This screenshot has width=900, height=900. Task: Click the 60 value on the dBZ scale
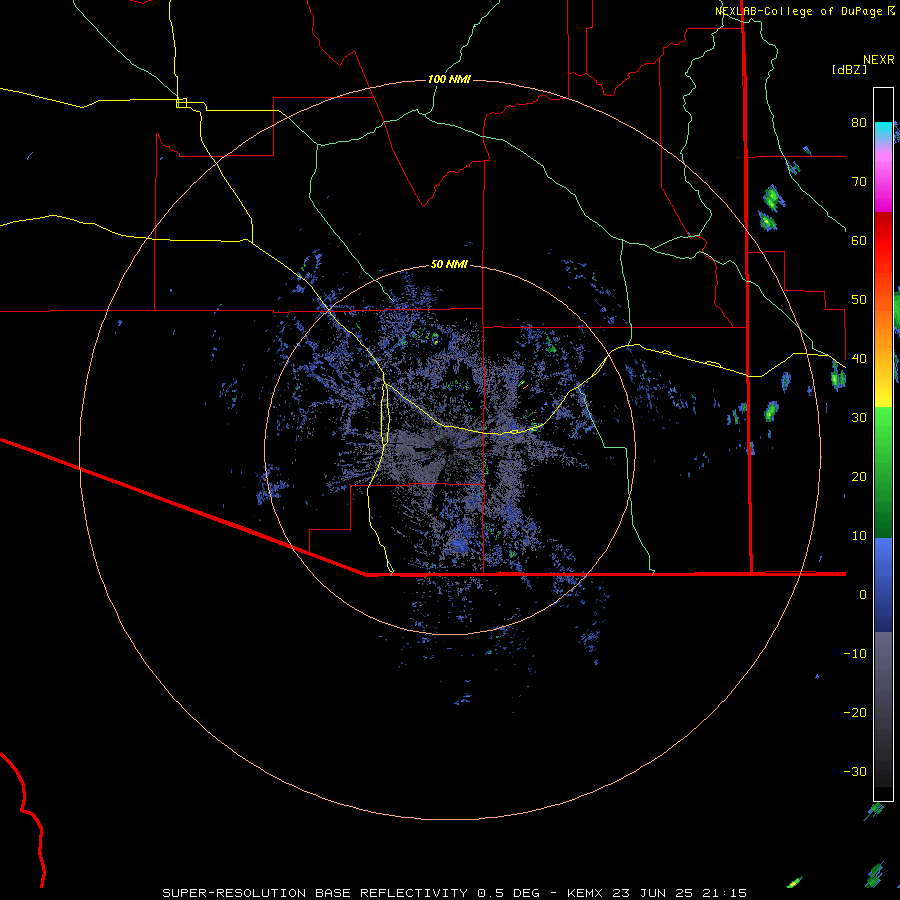click(859, 241)
